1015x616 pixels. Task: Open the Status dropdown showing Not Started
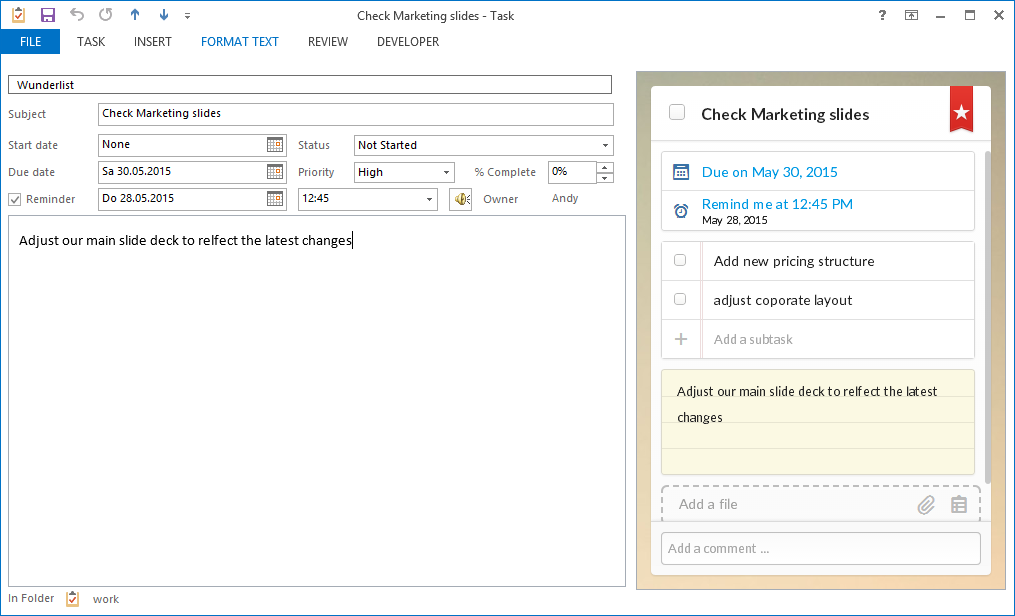coord(604,144)
